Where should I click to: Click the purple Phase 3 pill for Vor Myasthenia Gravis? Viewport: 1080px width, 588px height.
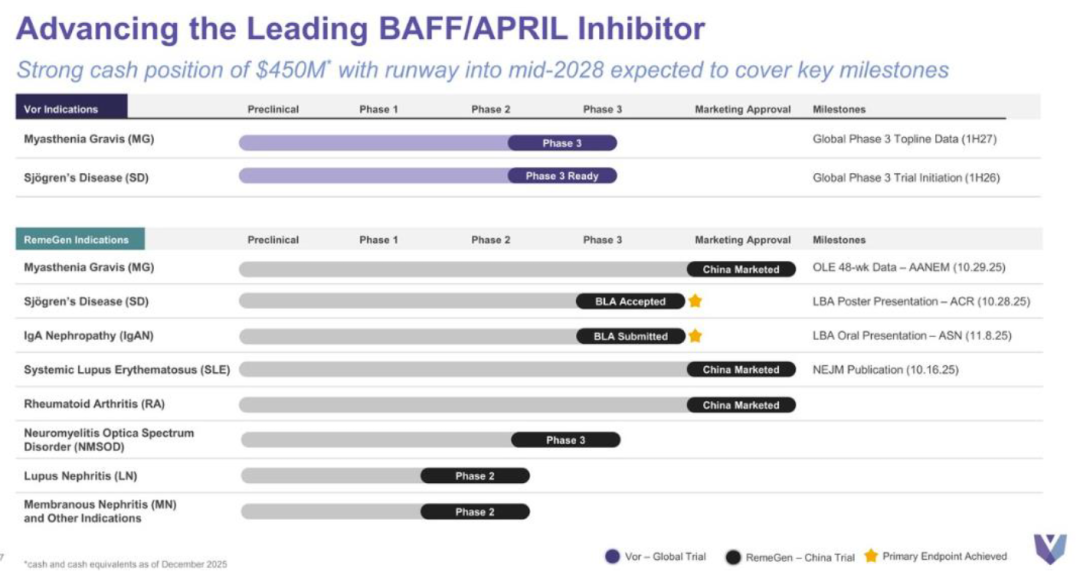[x=562, y=143]
